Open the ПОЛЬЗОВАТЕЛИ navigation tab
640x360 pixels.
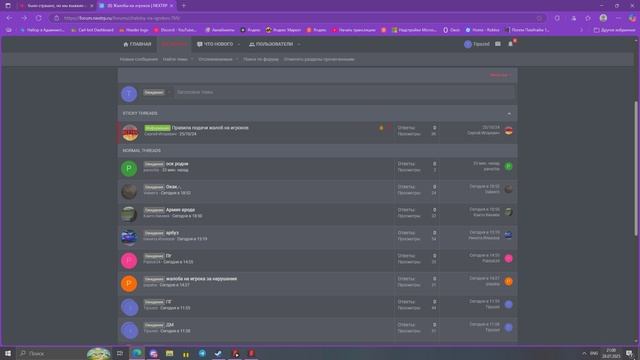[271, 44]
